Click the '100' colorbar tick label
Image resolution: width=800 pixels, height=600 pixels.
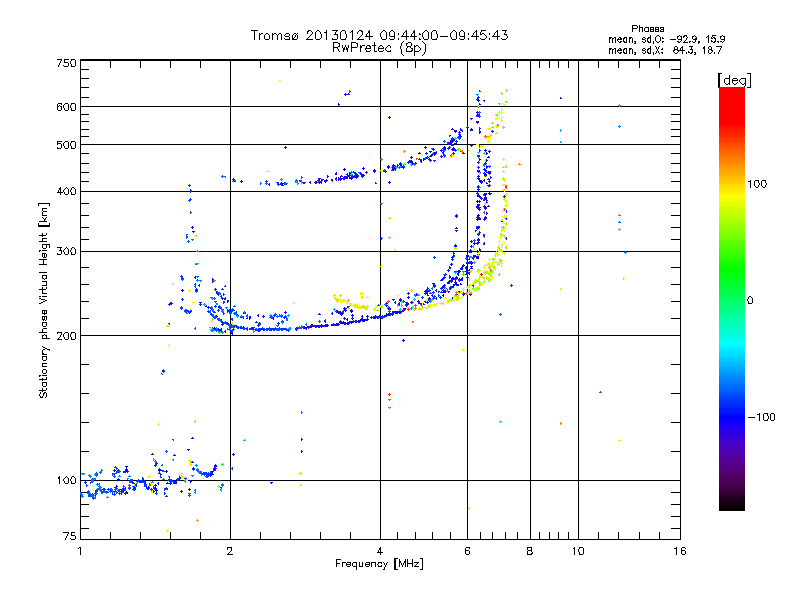[757, 184]
